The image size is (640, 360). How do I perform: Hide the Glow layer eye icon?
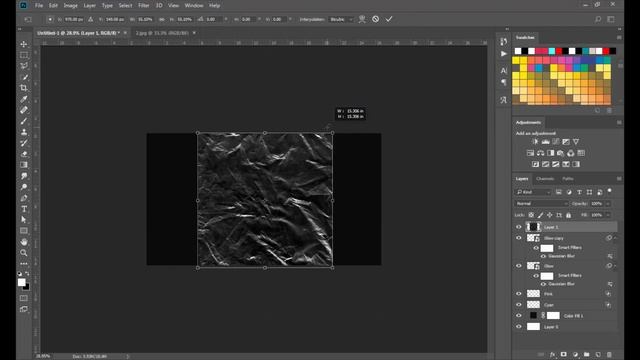(519, 266)
